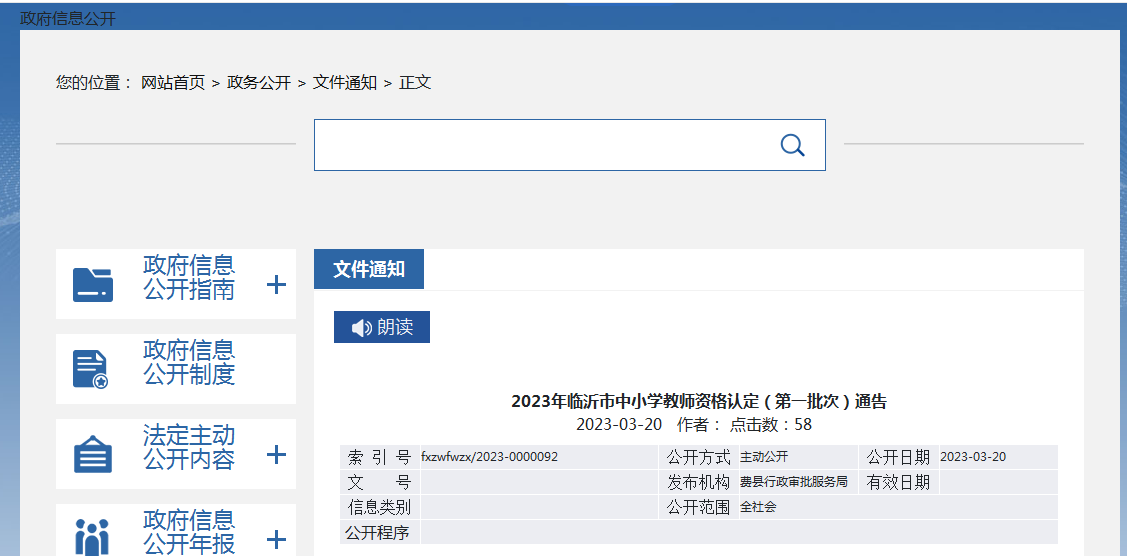This screenshot has width=1127, height=556.
Task: Open 政府信息公开制度 menu text
Action: click(x=189, y=363)
